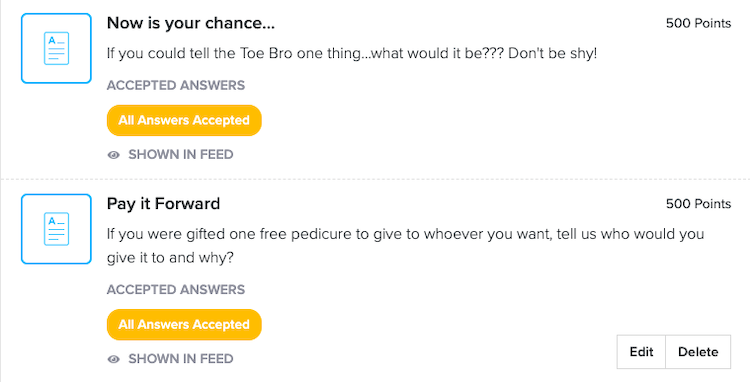
Task: Click SHOWN IN FEED text under first question
Action: (x=181, y=154)
